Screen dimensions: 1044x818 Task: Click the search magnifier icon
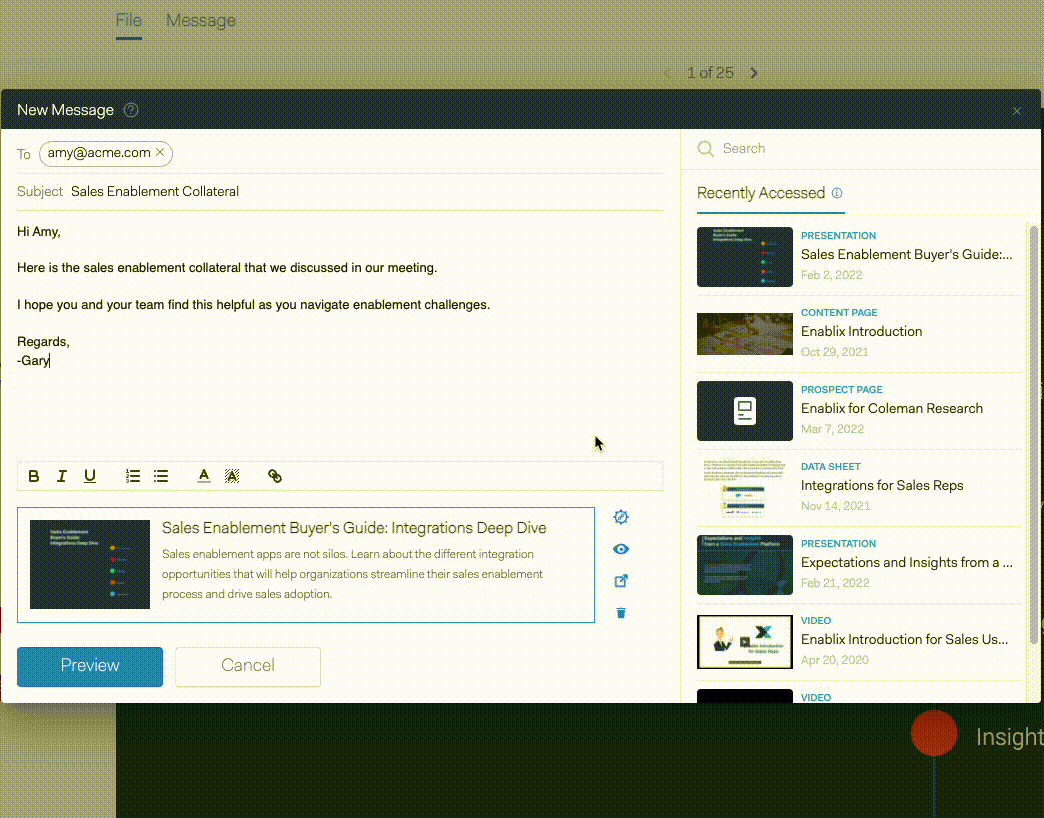(706, 148)
